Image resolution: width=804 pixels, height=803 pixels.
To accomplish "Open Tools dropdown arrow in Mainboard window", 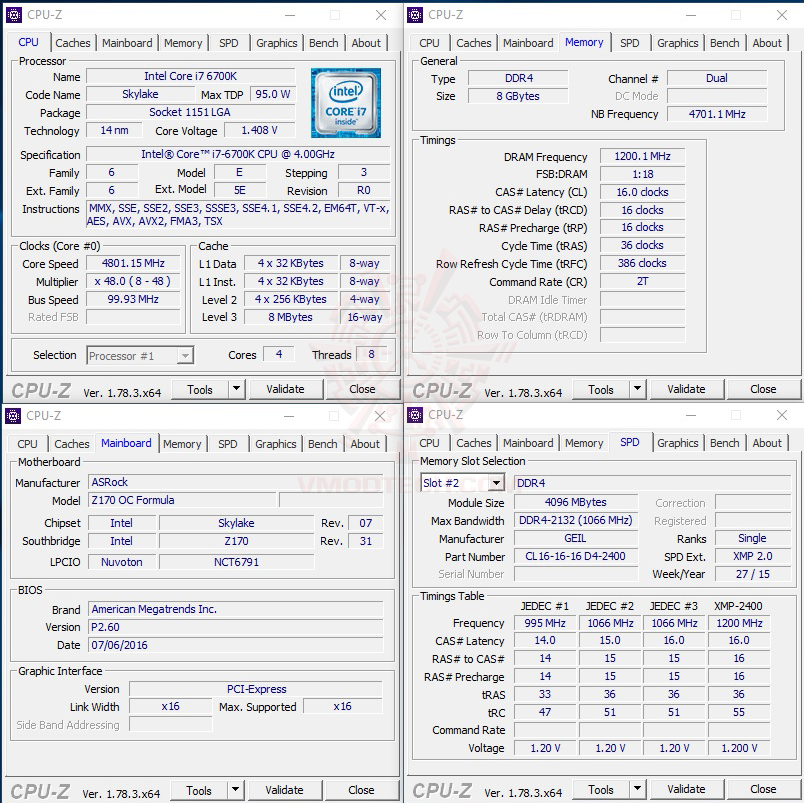I will pos(235,790).
